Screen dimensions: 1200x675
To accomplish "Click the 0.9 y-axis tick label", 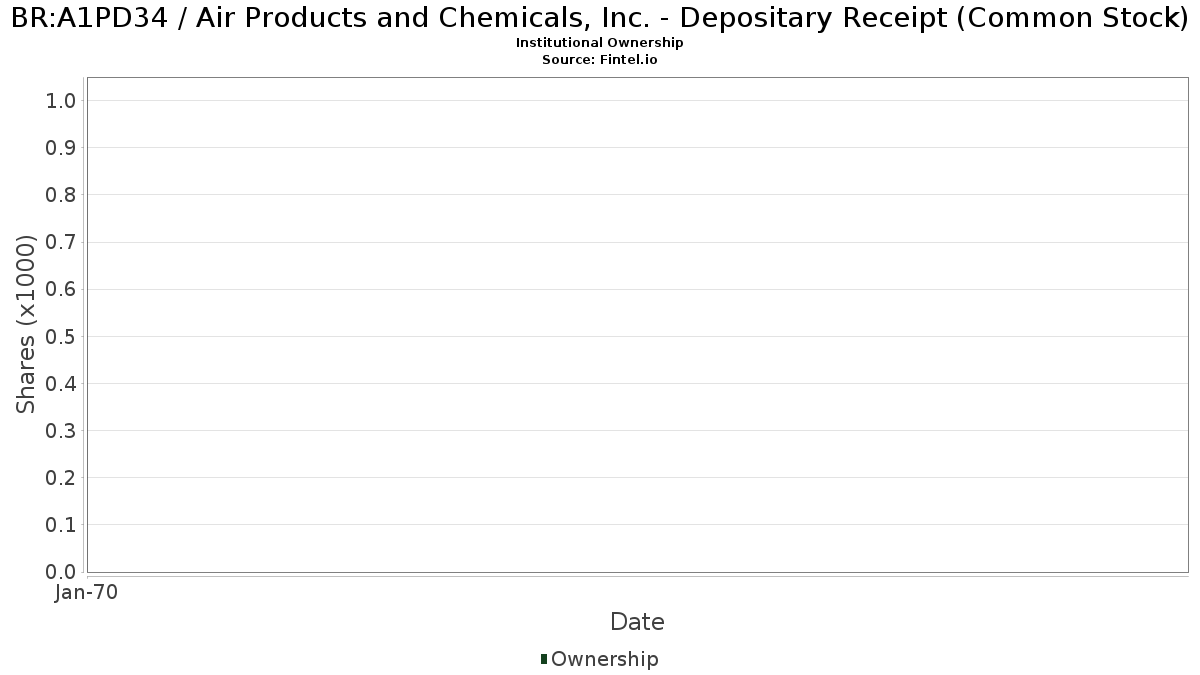I will pos(61,147).
